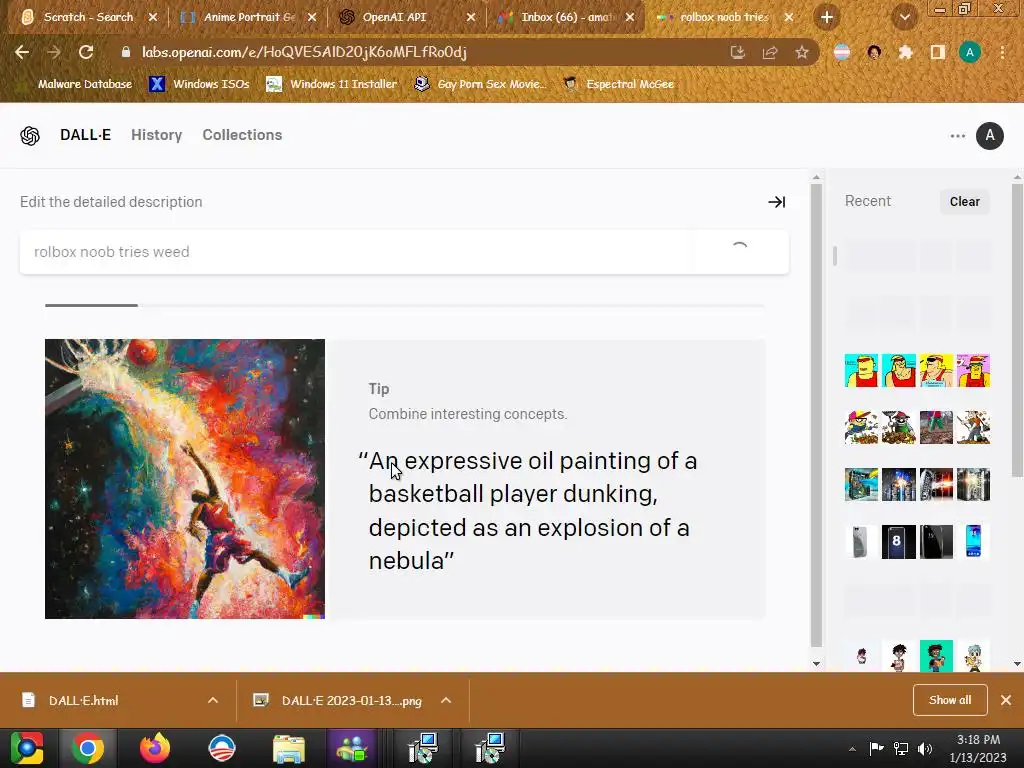Screen dimensions: 1024x768
Task: Open Chrome three-dot menu
Action: (x=1002, y=52)
